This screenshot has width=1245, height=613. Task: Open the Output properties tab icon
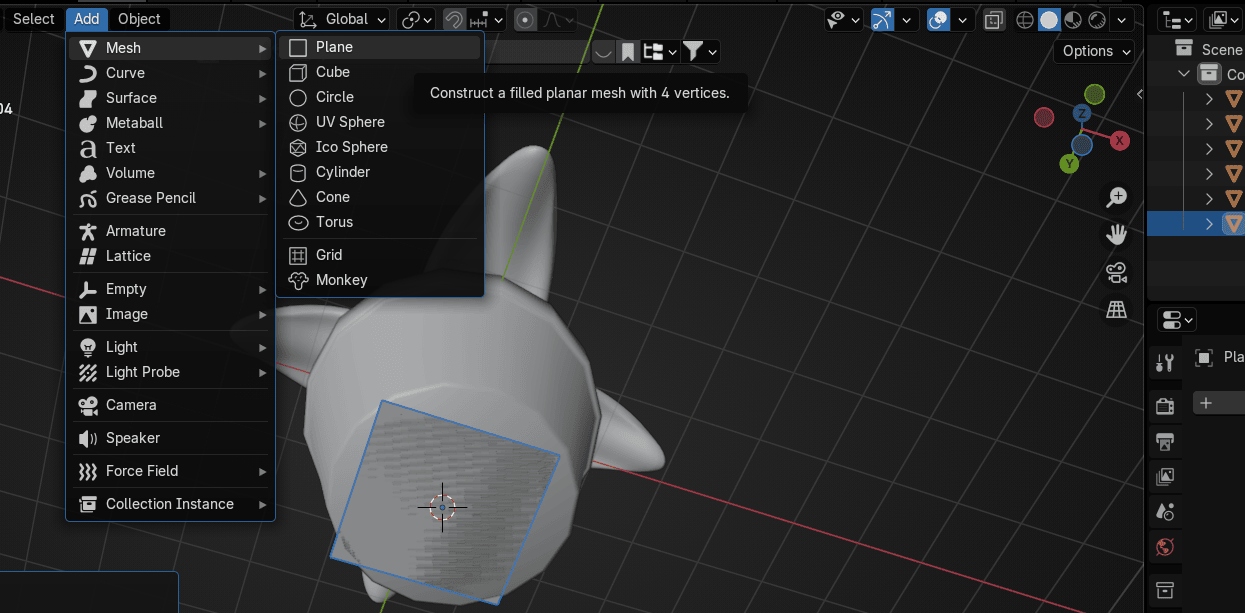click(1164, 441)
